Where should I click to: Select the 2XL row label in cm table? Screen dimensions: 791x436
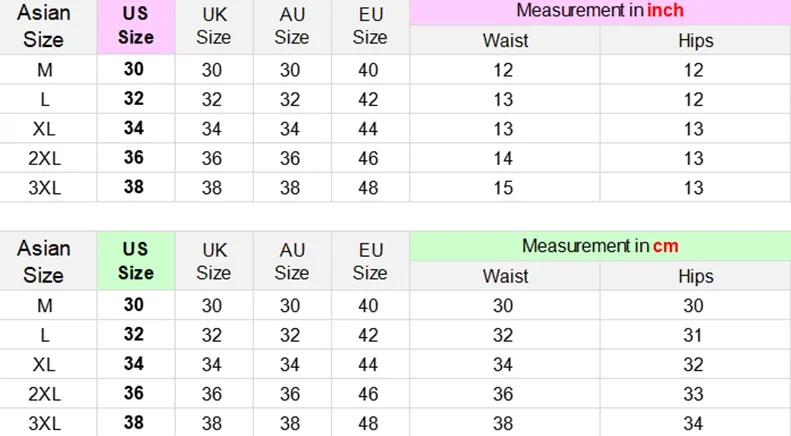tap(44, 393)
